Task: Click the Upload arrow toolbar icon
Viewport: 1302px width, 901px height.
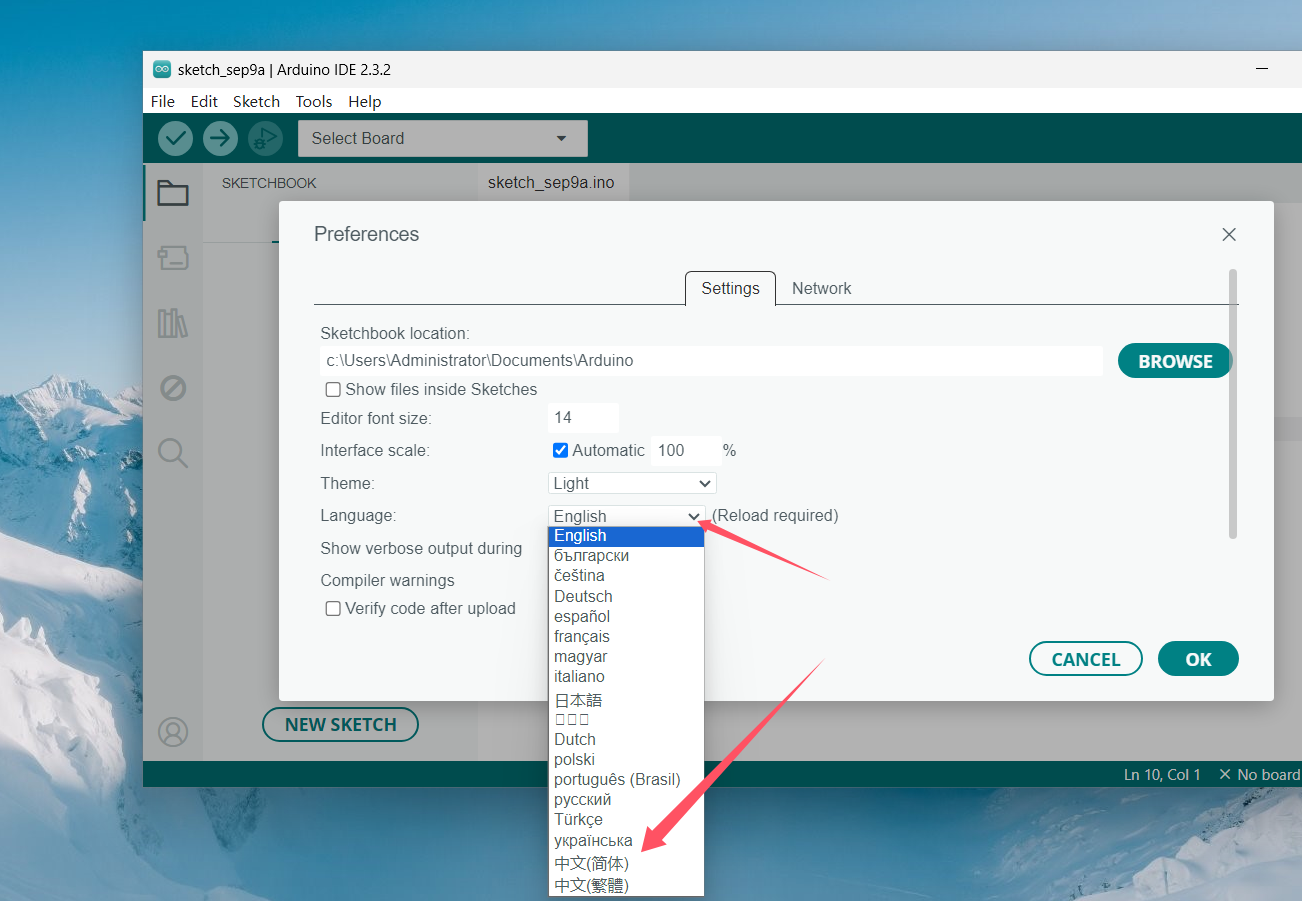Action: 220,138
